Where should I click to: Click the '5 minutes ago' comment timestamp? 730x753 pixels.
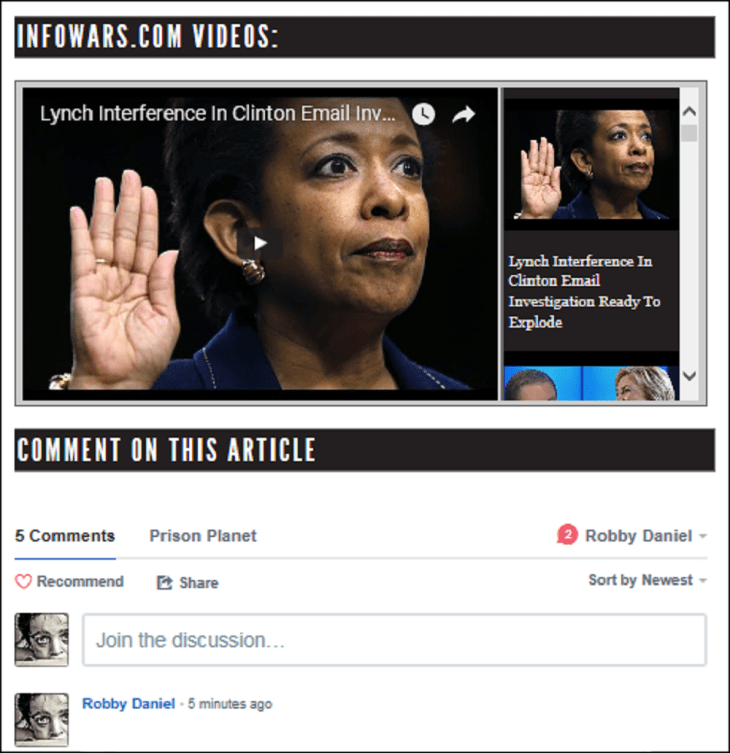[x=229, y=704]
